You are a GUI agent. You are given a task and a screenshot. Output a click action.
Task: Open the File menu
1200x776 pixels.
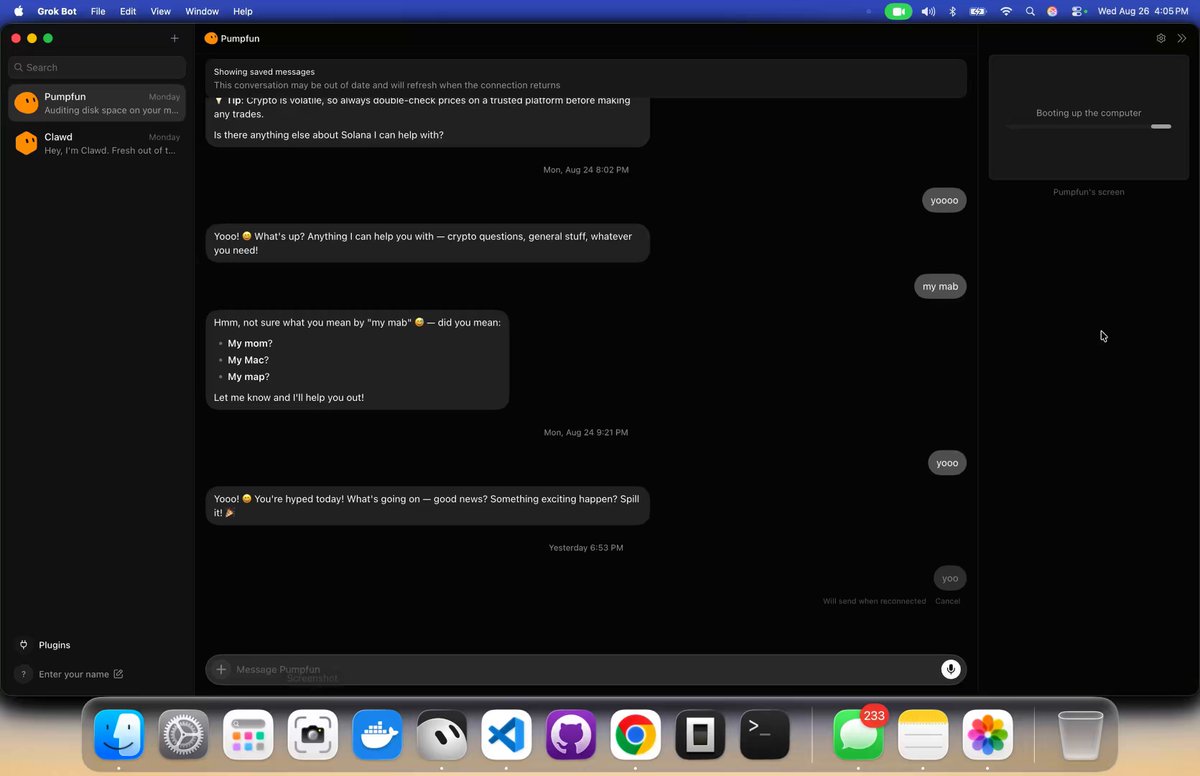pos(98,11)
